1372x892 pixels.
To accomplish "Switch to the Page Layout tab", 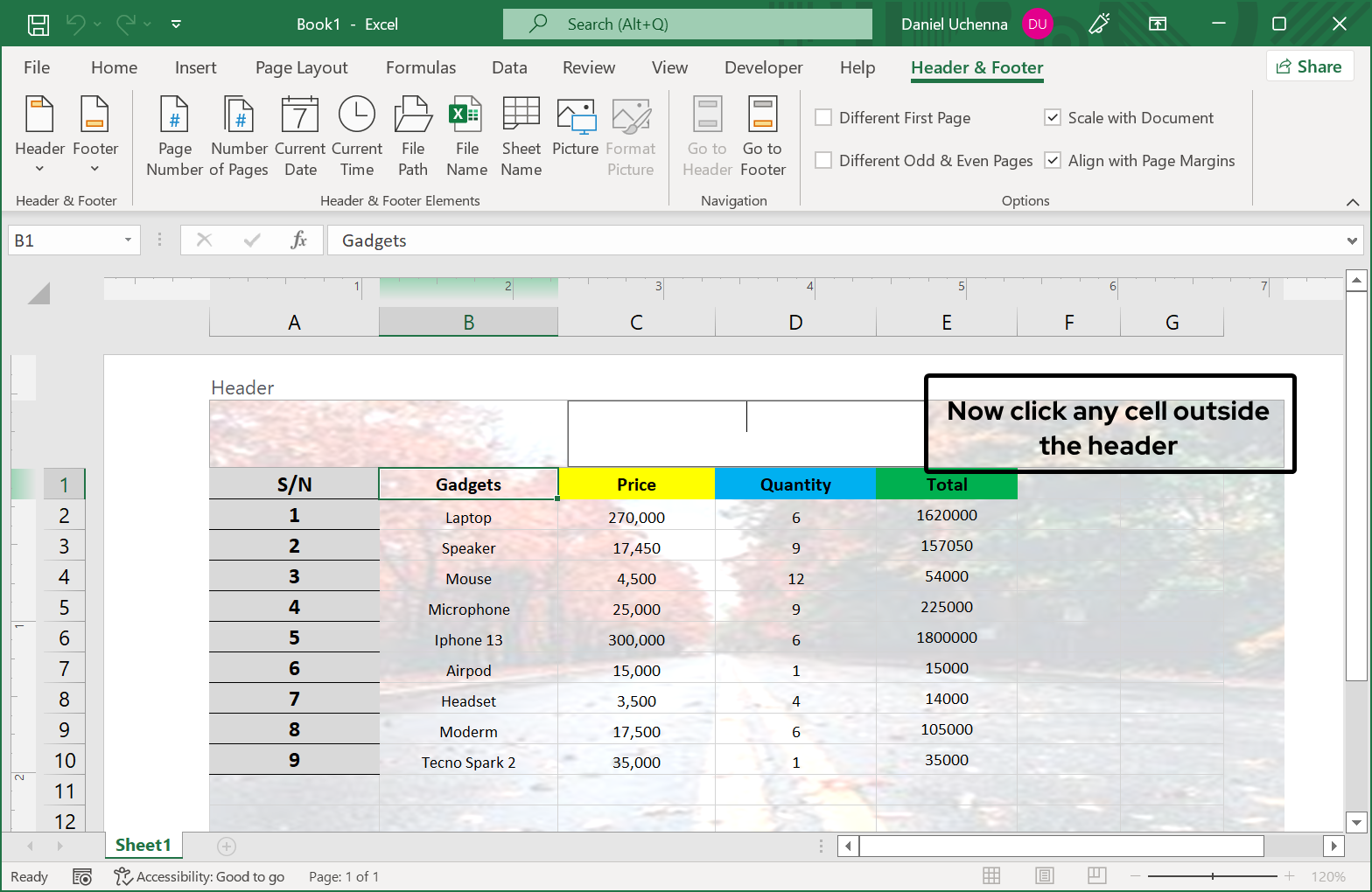I will click(301, 68).
